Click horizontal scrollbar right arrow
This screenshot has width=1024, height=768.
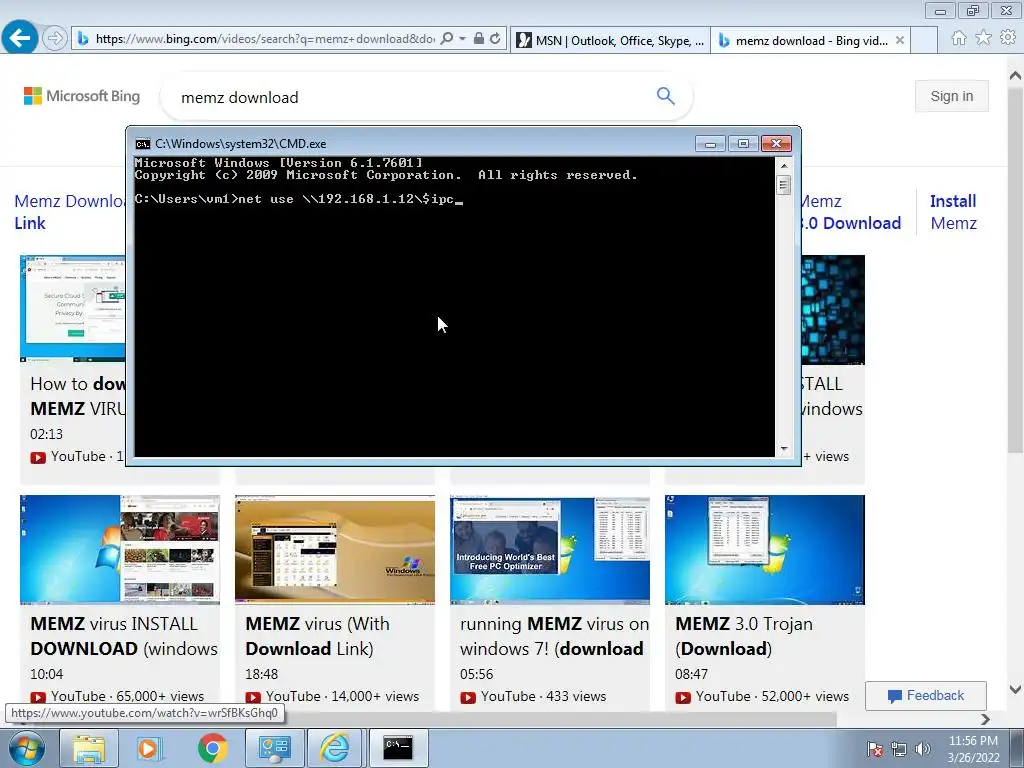tap(985, 719)
